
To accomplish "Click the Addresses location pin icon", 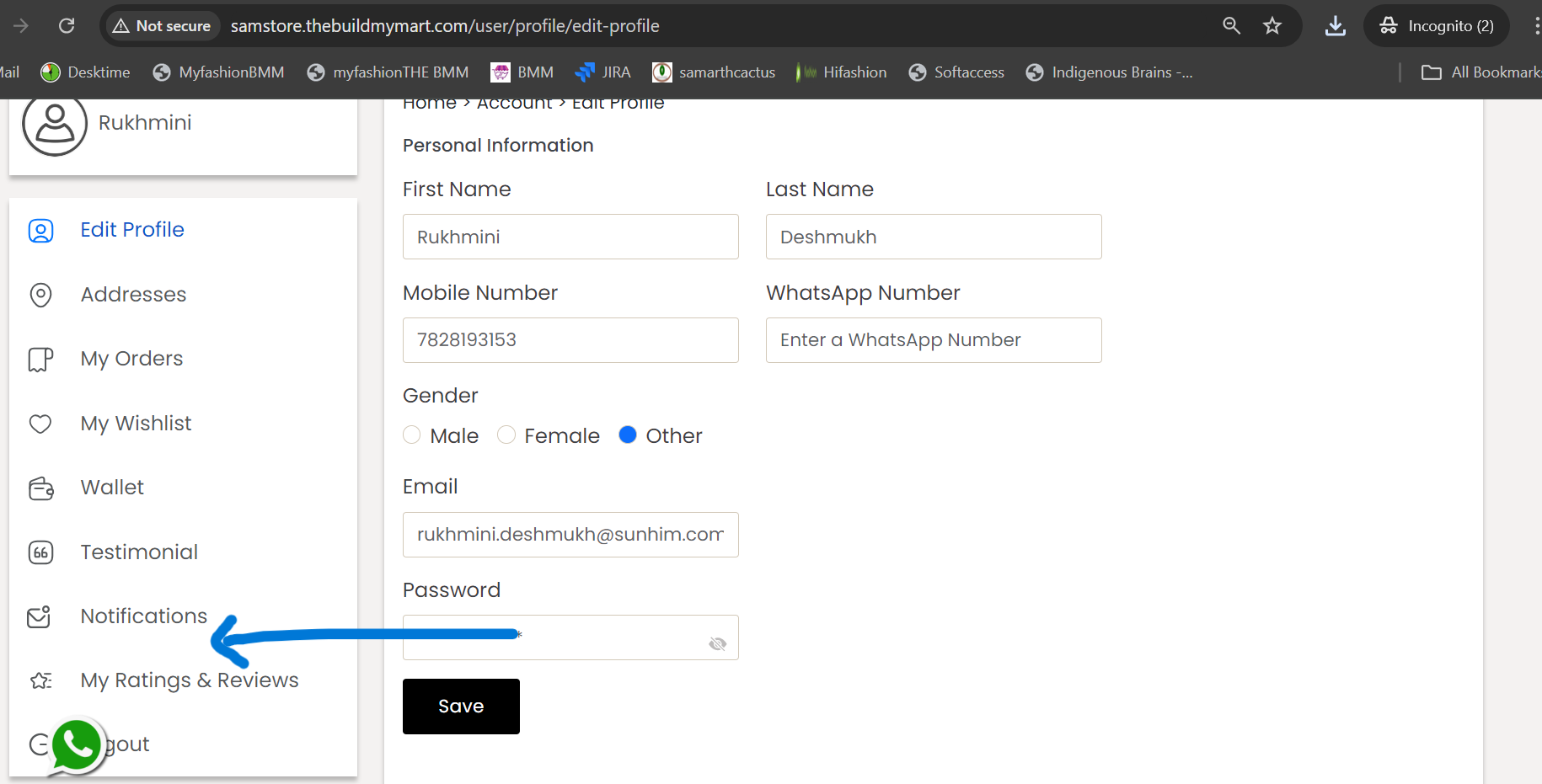I will click(40, 295).
